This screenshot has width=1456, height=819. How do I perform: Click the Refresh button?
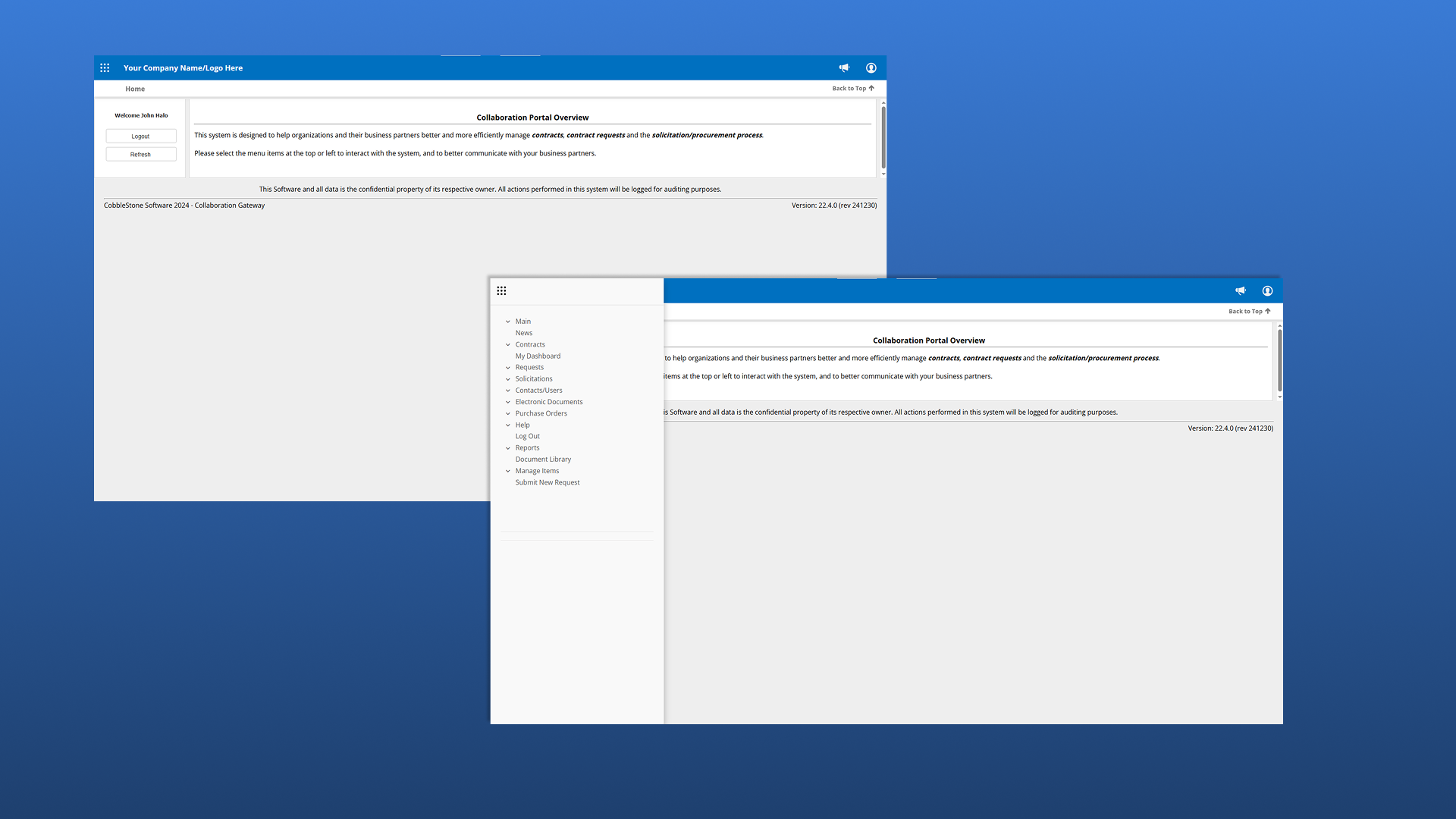tap(141, 154)
